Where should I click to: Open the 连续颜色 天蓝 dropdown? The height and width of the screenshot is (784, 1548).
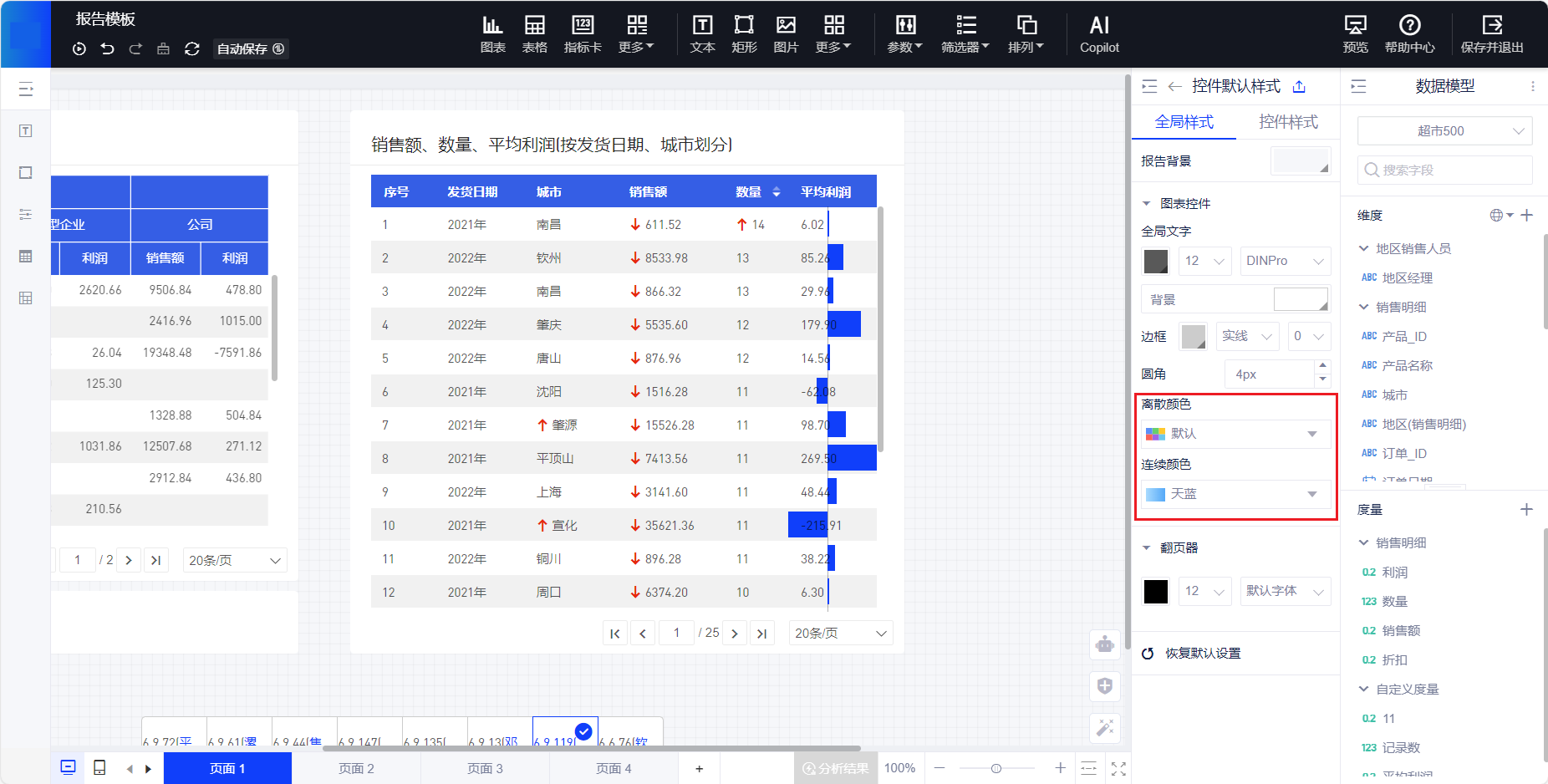click(x=1235, y=494)
